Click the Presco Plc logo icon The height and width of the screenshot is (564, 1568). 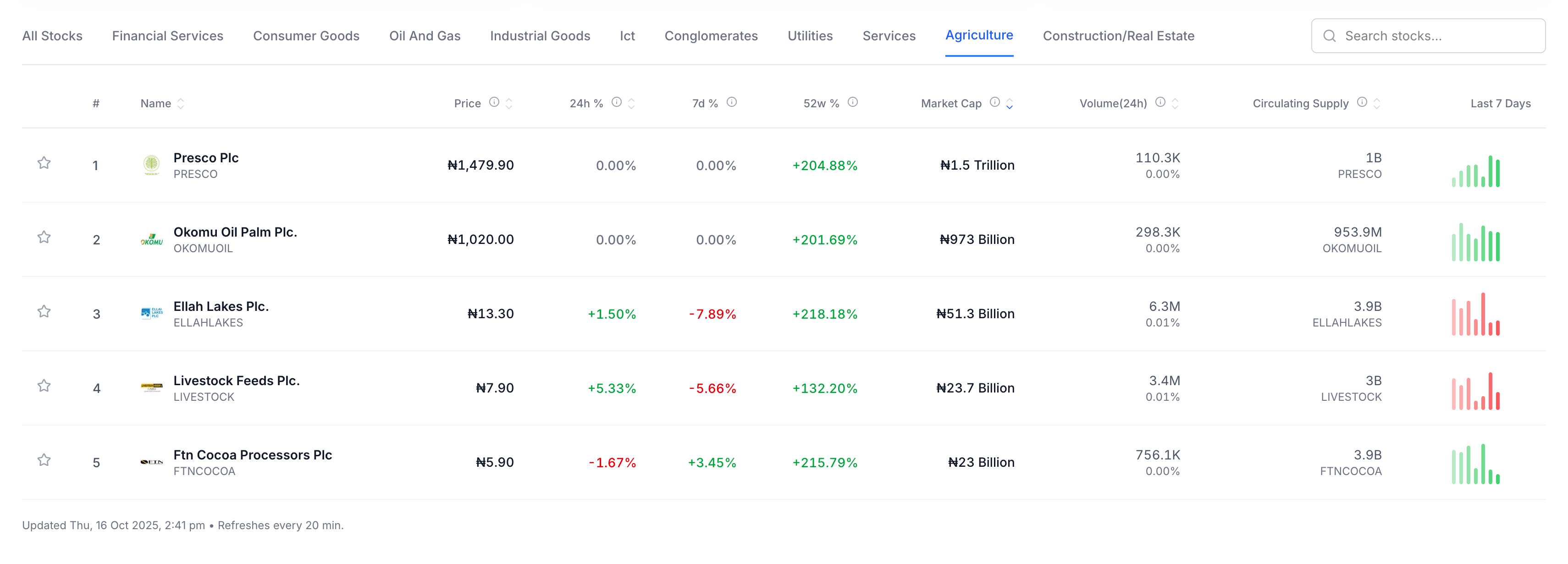152,165
